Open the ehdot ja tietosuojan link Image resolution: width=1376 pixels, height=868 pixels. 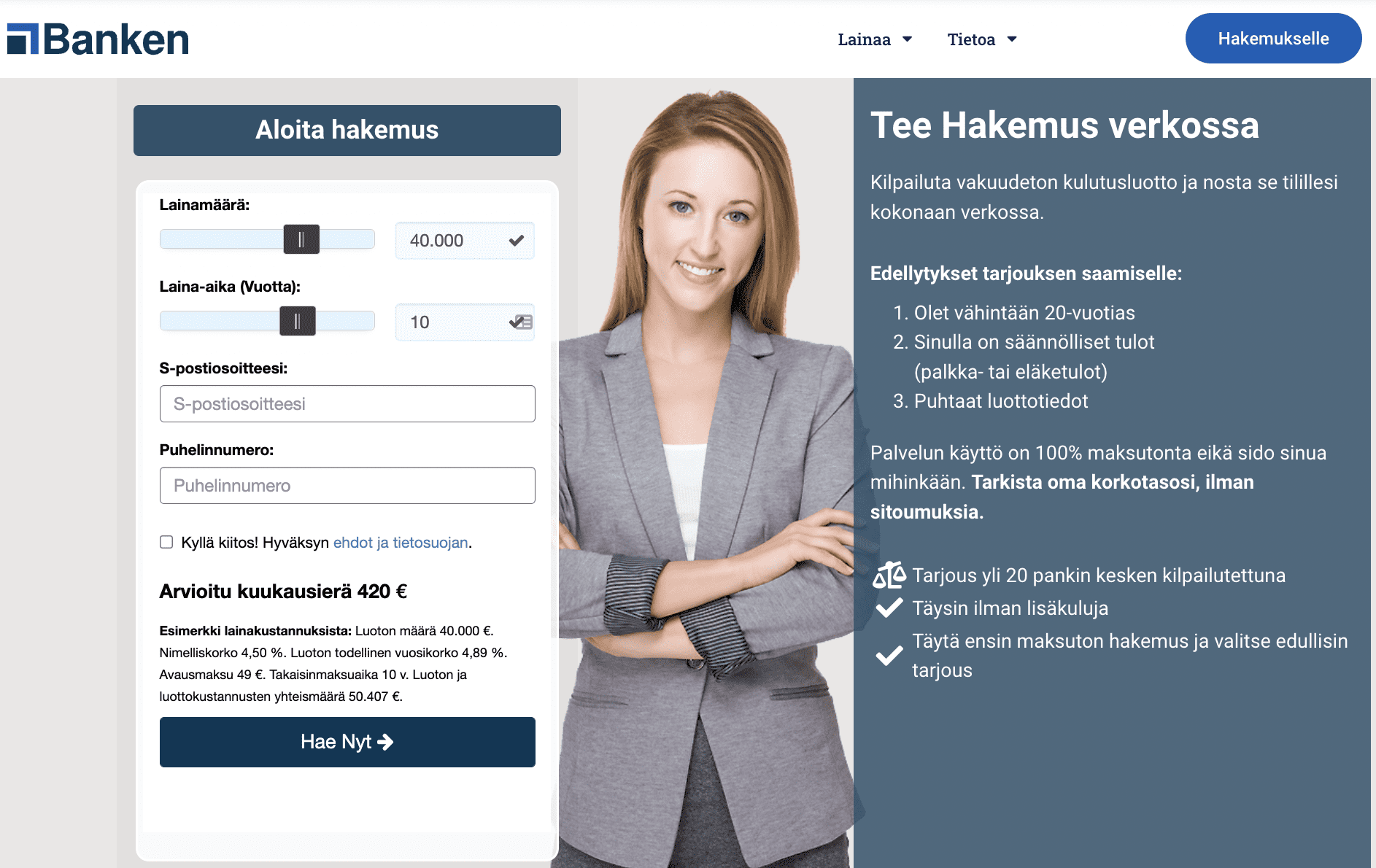401,543
